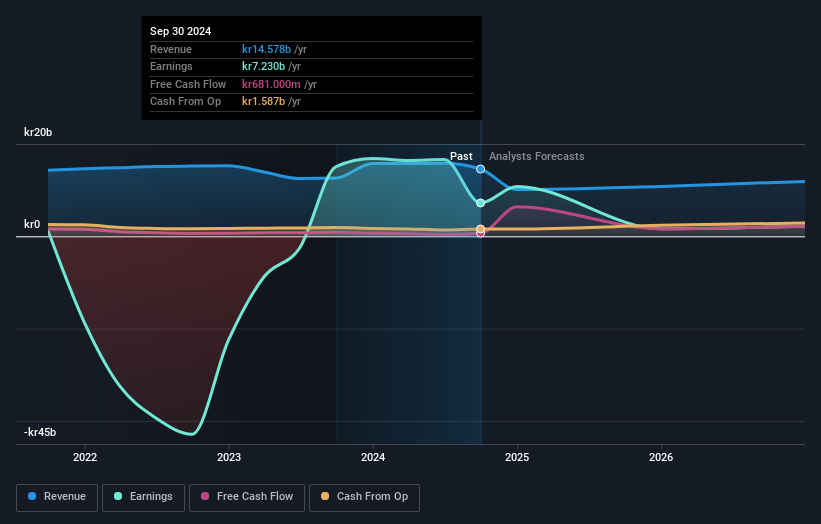This screenshot has height=524, width=821.
Task: Click the kr1.587b cash from op value
Action: (x=263, y=102)
